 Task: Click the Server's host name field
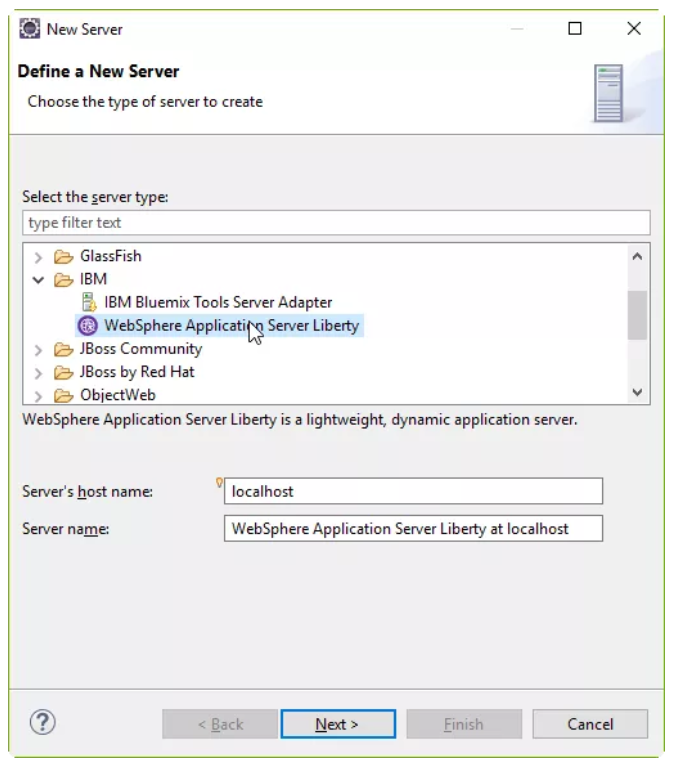tap(413, 491)
